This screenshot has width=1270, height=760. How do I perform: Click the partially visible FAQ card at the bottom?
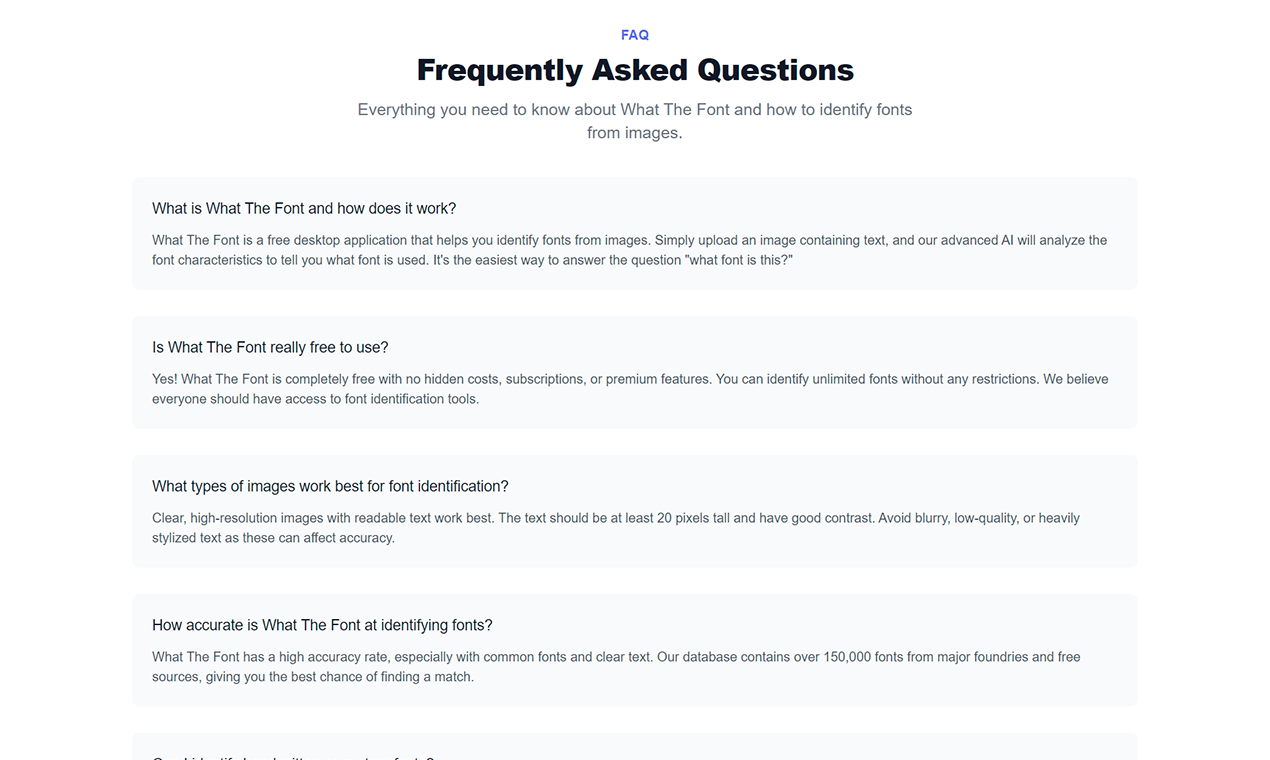pyautogui.click(x=635, y=748)
